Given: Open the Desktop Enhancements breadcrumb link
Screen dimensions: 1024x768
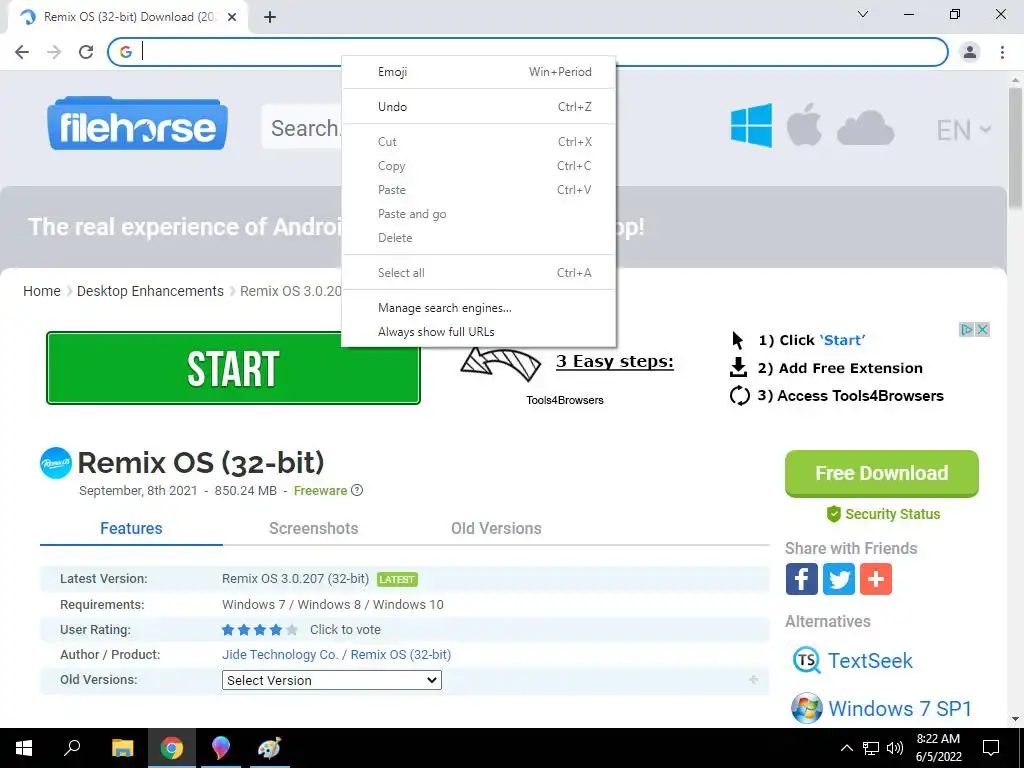Looking at the screenshot, I should [150, 291].
